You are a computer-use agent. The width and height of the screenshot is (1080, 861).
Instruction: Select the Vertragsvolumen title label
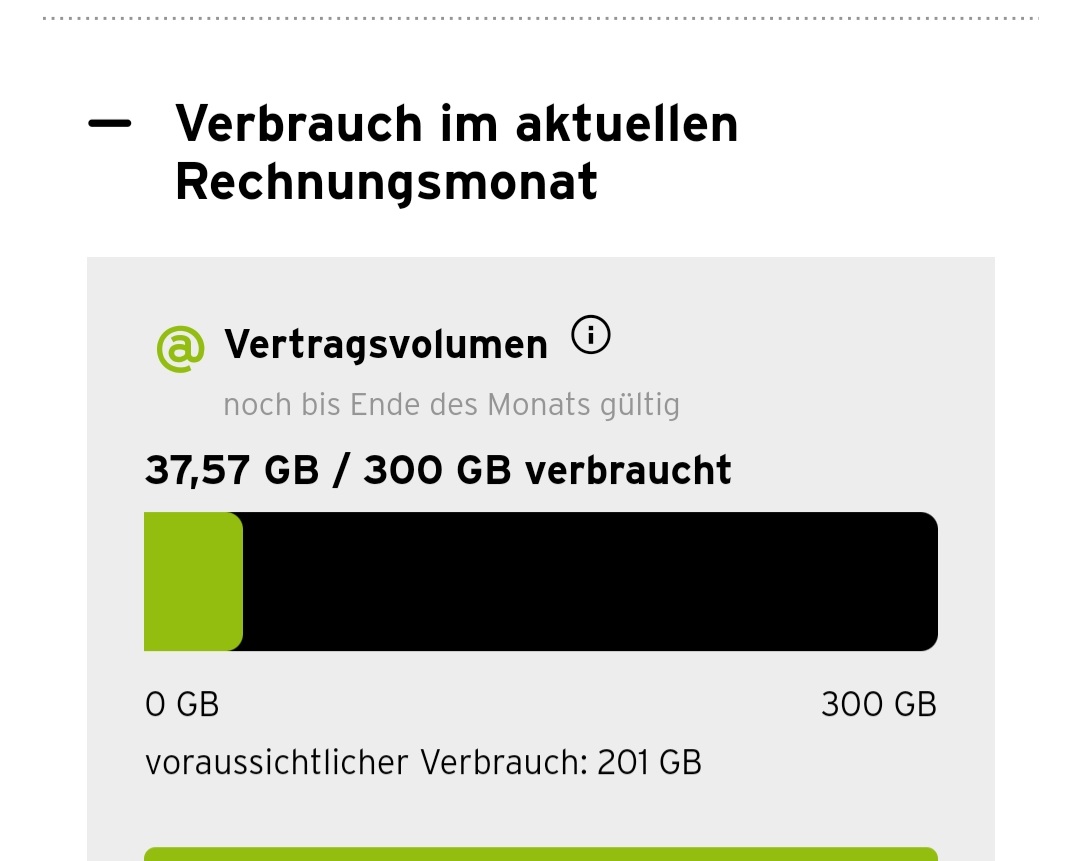pyautogui.click(x=386, y=345)
